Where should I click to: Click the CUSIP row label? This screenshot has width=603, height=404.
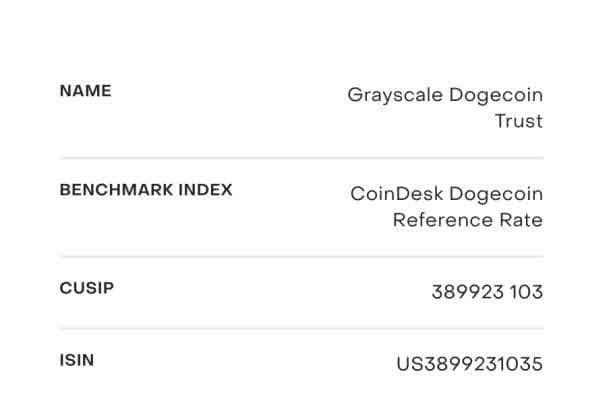coord(86,288)
